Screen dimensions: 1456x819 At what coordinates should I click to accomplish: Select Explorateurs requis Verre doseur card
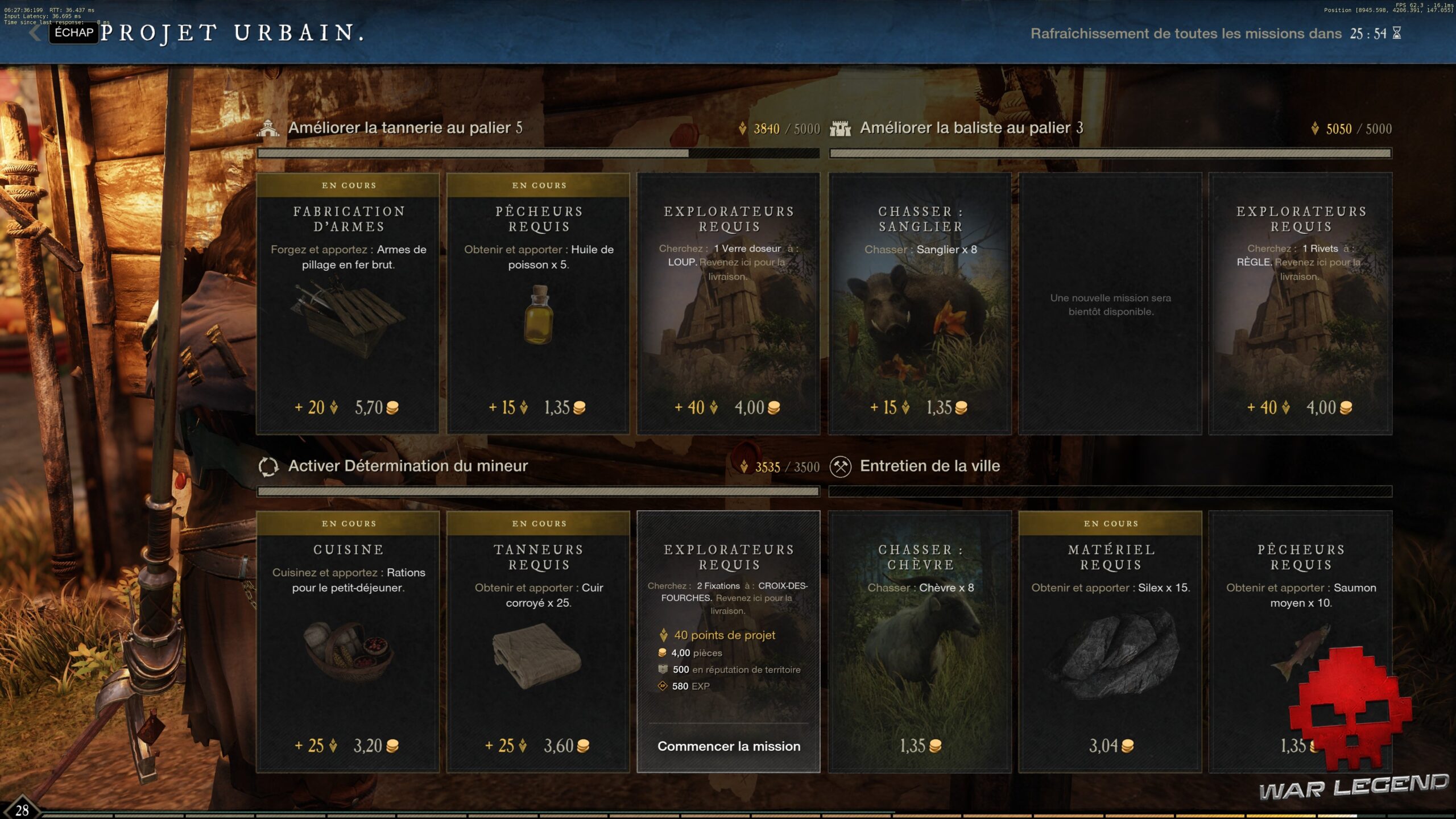(x=729, y=304)
